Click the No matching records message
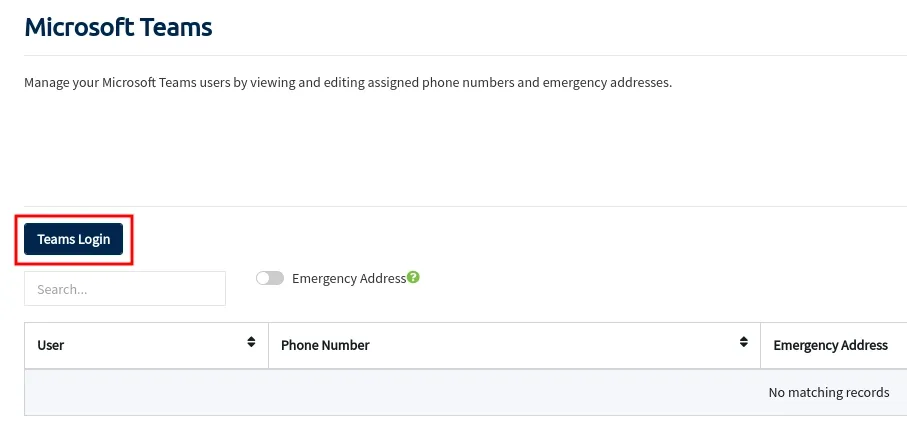 (829, 392)
